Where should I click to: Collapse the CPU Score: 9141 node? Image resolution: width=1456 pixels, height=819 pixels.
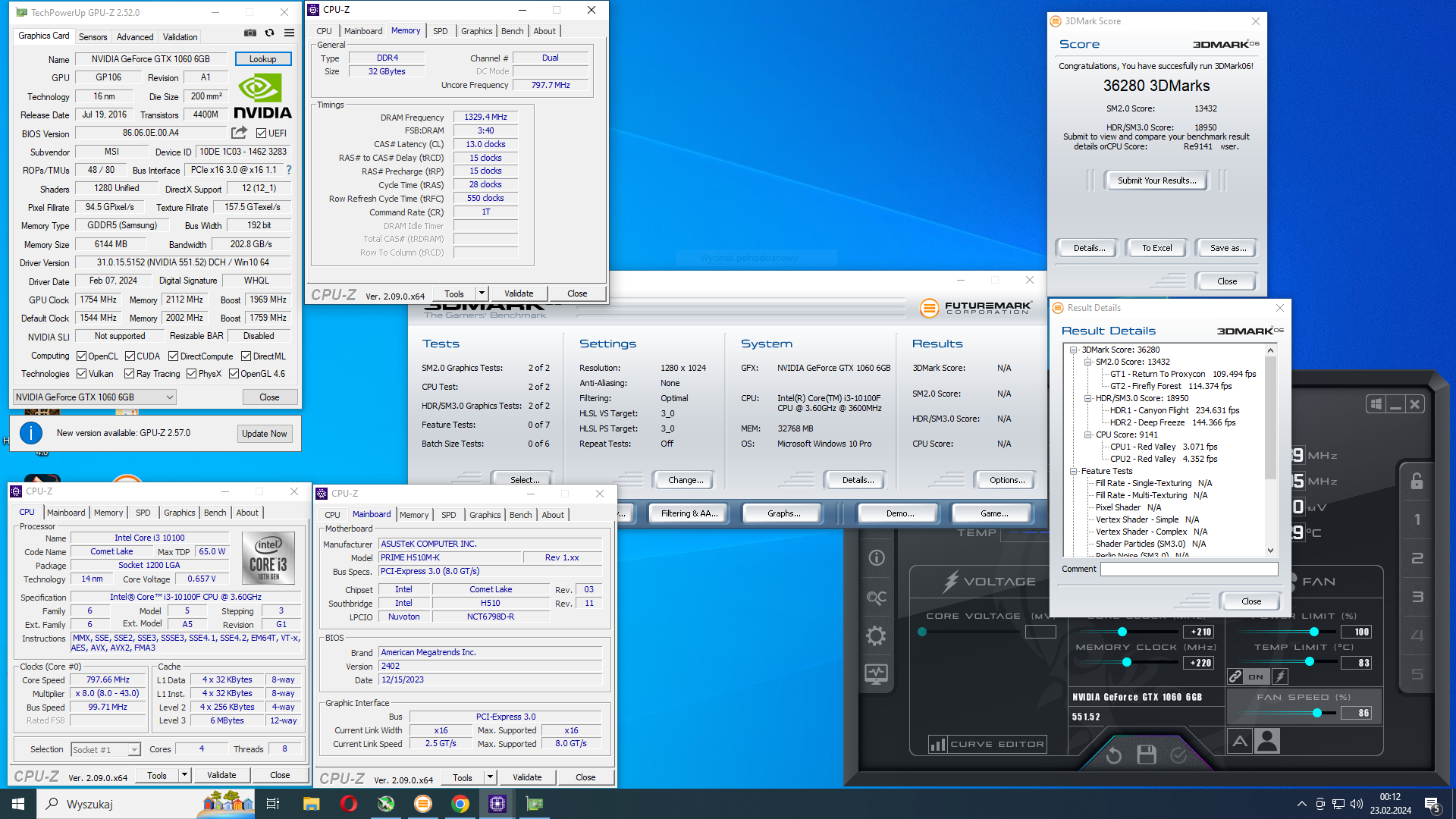[1087, 435]
